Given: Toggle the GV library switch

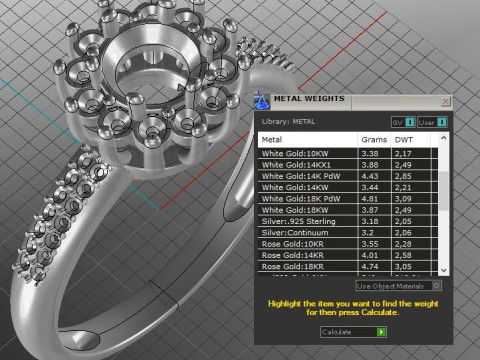Looking at the screenshot, I should [x=403, y=122].
